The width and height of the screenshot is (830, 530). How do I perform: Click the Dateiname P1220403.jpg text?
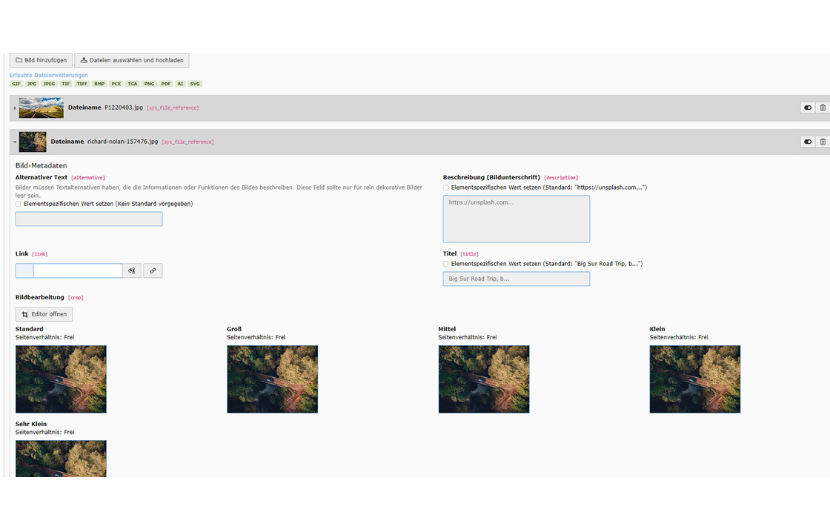click(x=105, y=107)
